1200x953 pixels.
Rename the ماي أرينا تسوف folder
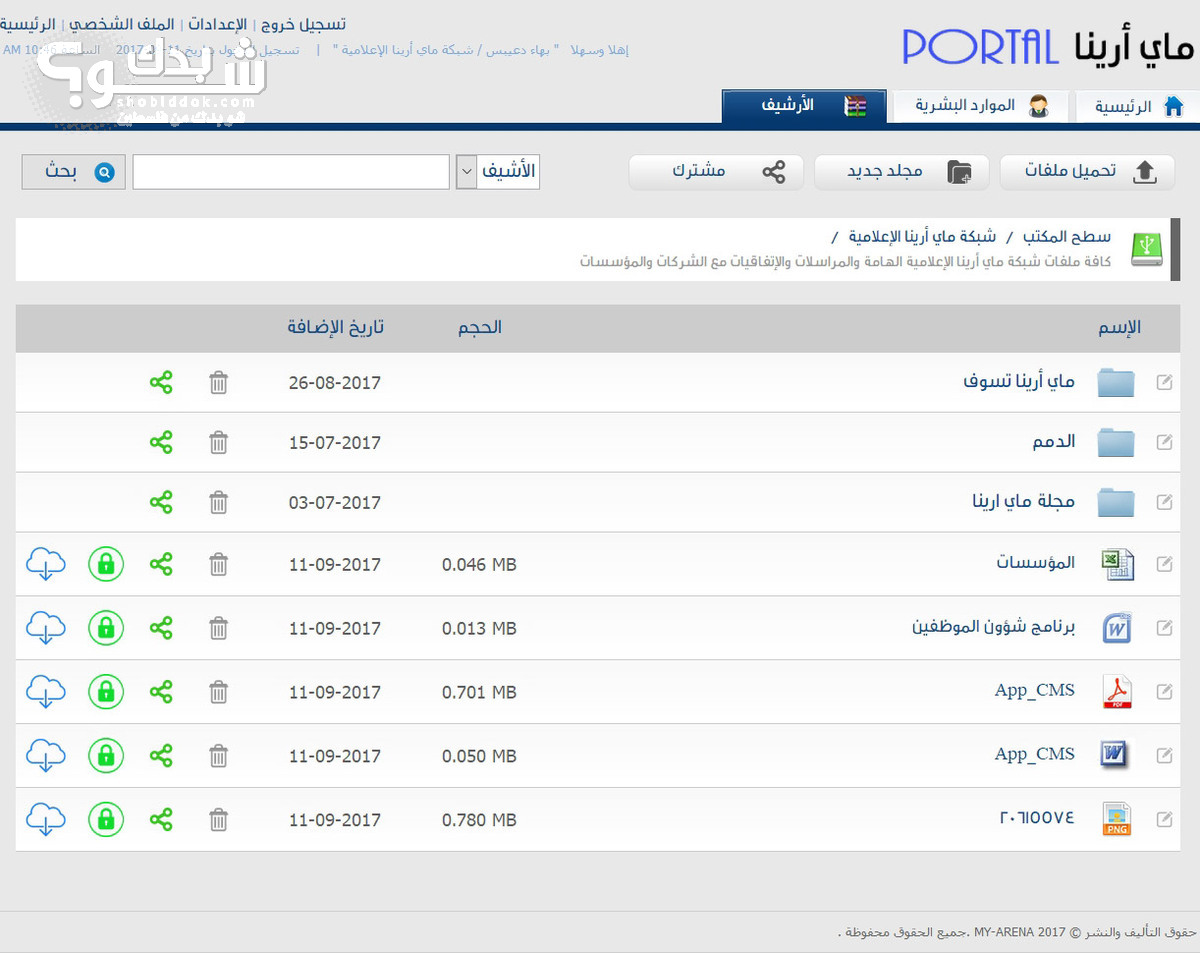pos(1164,383)
